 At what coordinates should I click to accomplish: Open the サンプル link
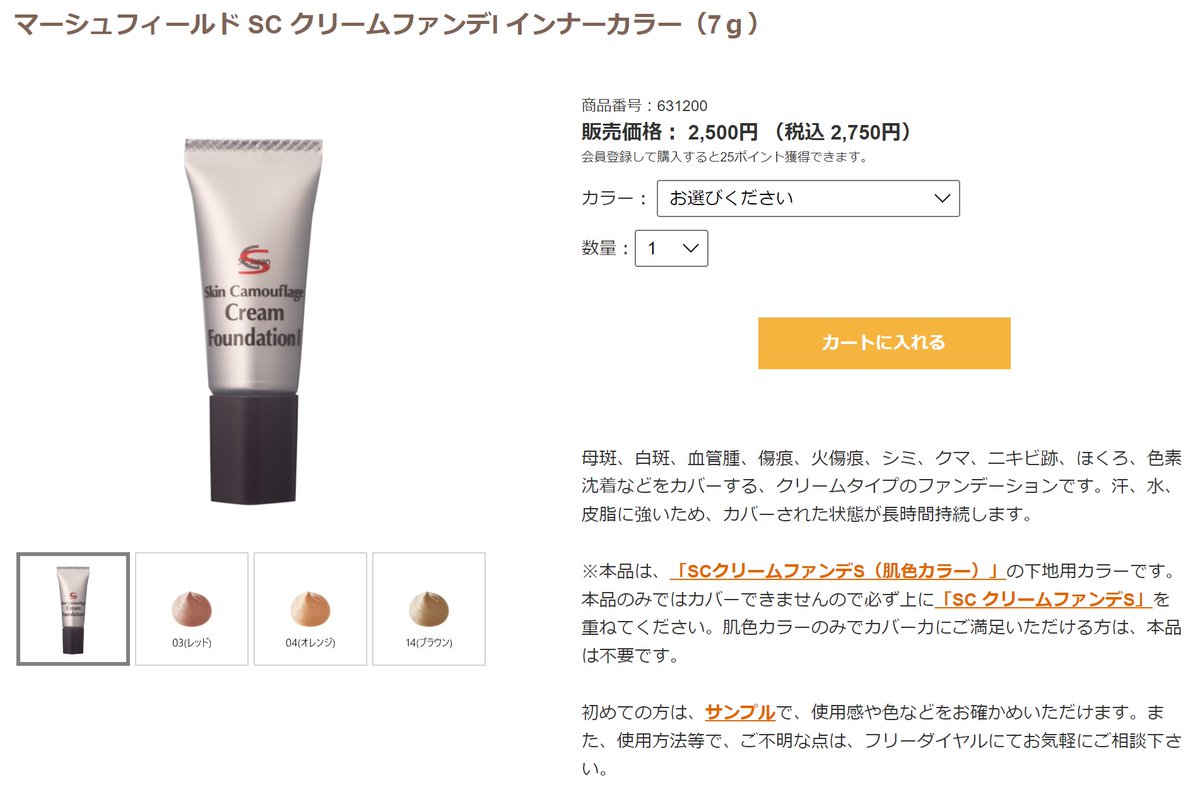tap(740, 713)
